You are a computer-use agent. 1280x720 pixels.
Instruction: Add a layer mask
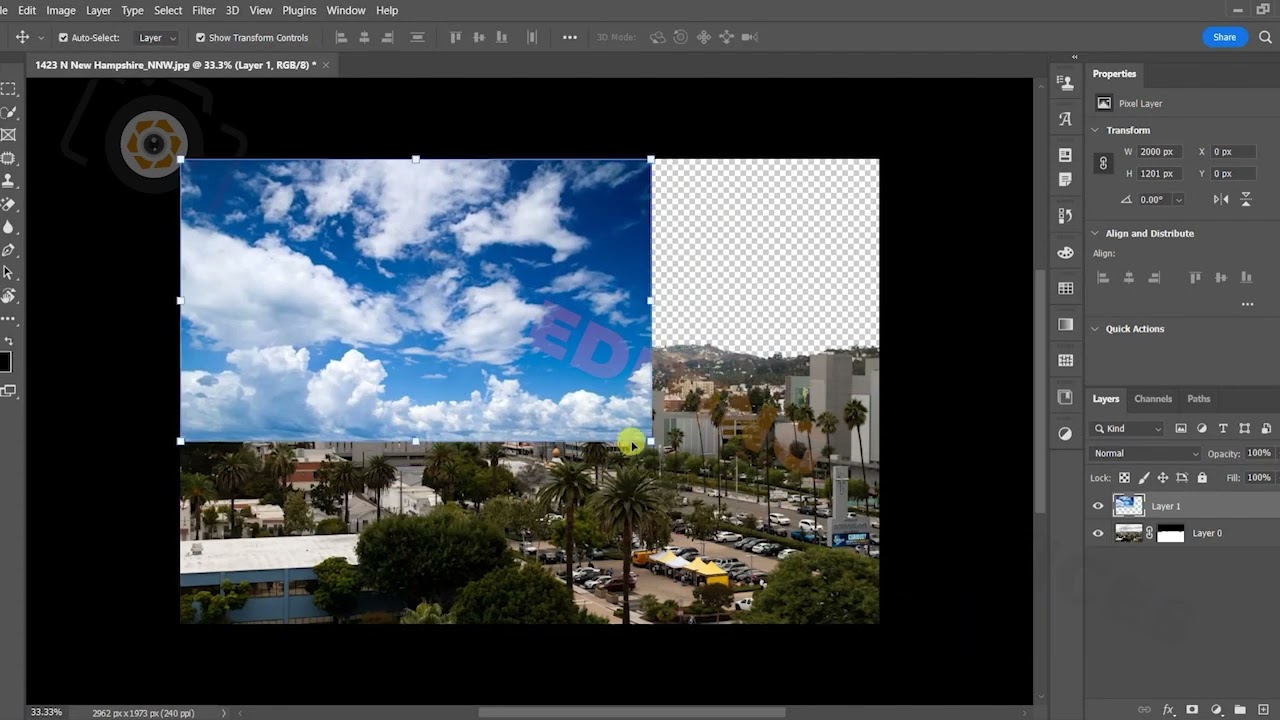[x=1192, y=709]
